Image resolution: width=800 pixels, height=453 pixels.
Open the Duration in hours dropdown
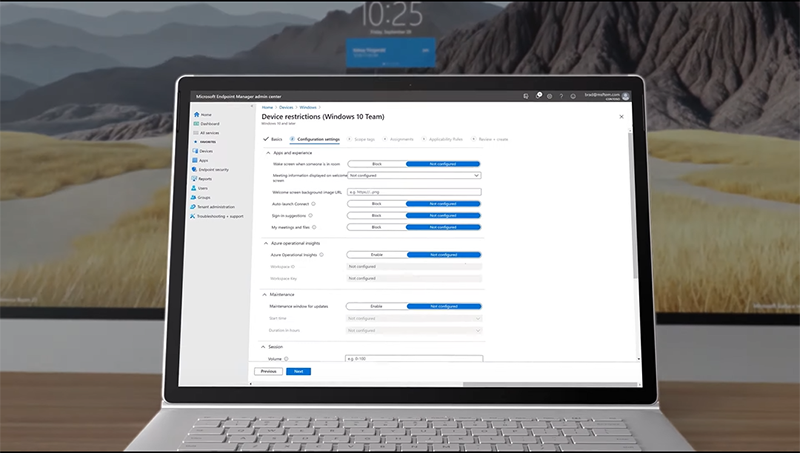pyautogui.click(x=414, y=331)
